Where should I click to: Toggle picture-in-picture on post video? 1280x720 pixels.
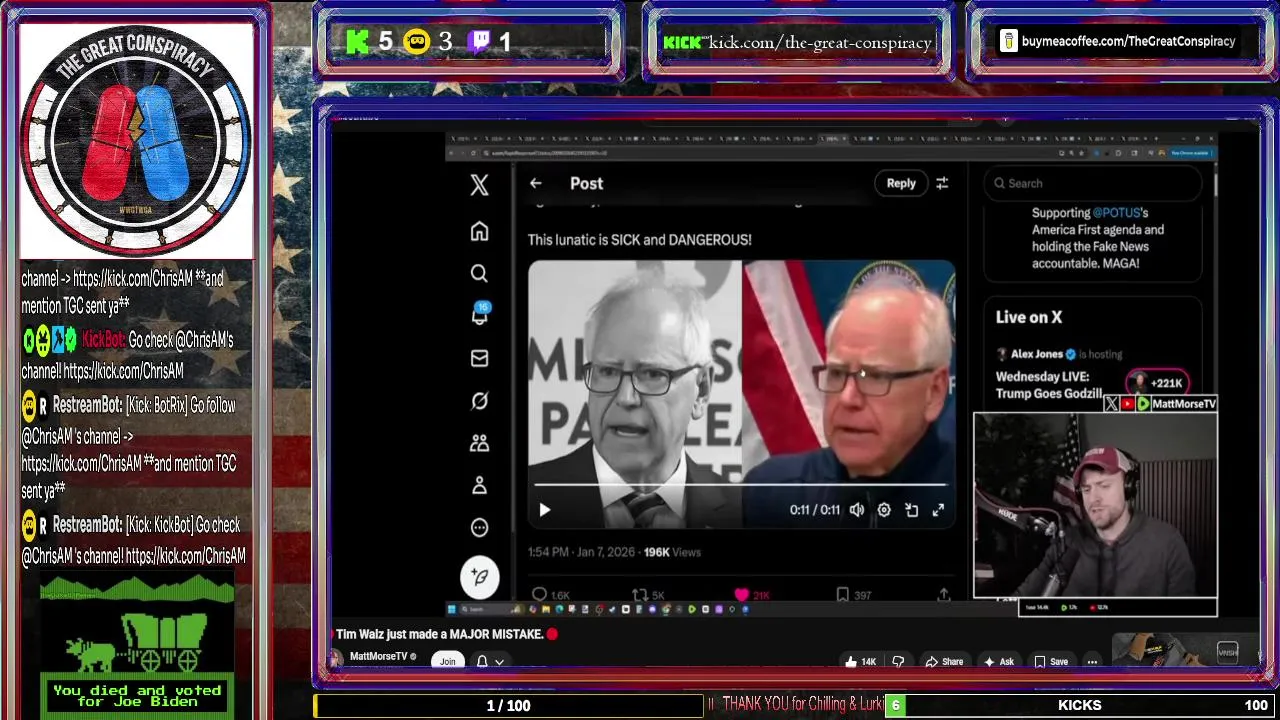[911, 510]
